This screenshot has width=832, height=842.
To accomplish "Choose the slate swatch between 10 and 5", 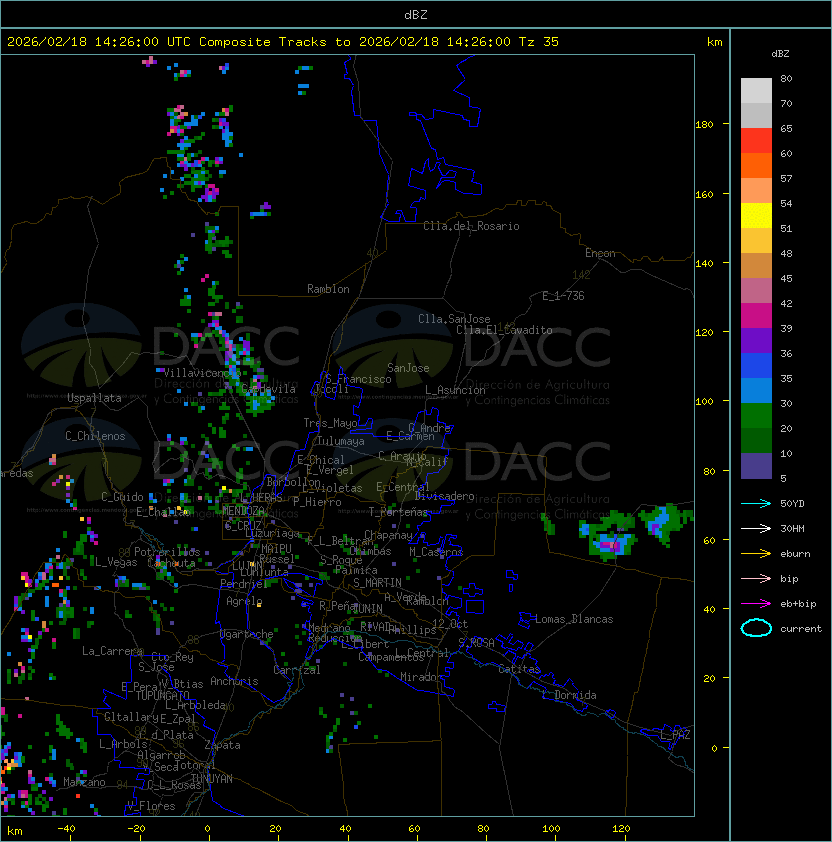I will point(756,466).
